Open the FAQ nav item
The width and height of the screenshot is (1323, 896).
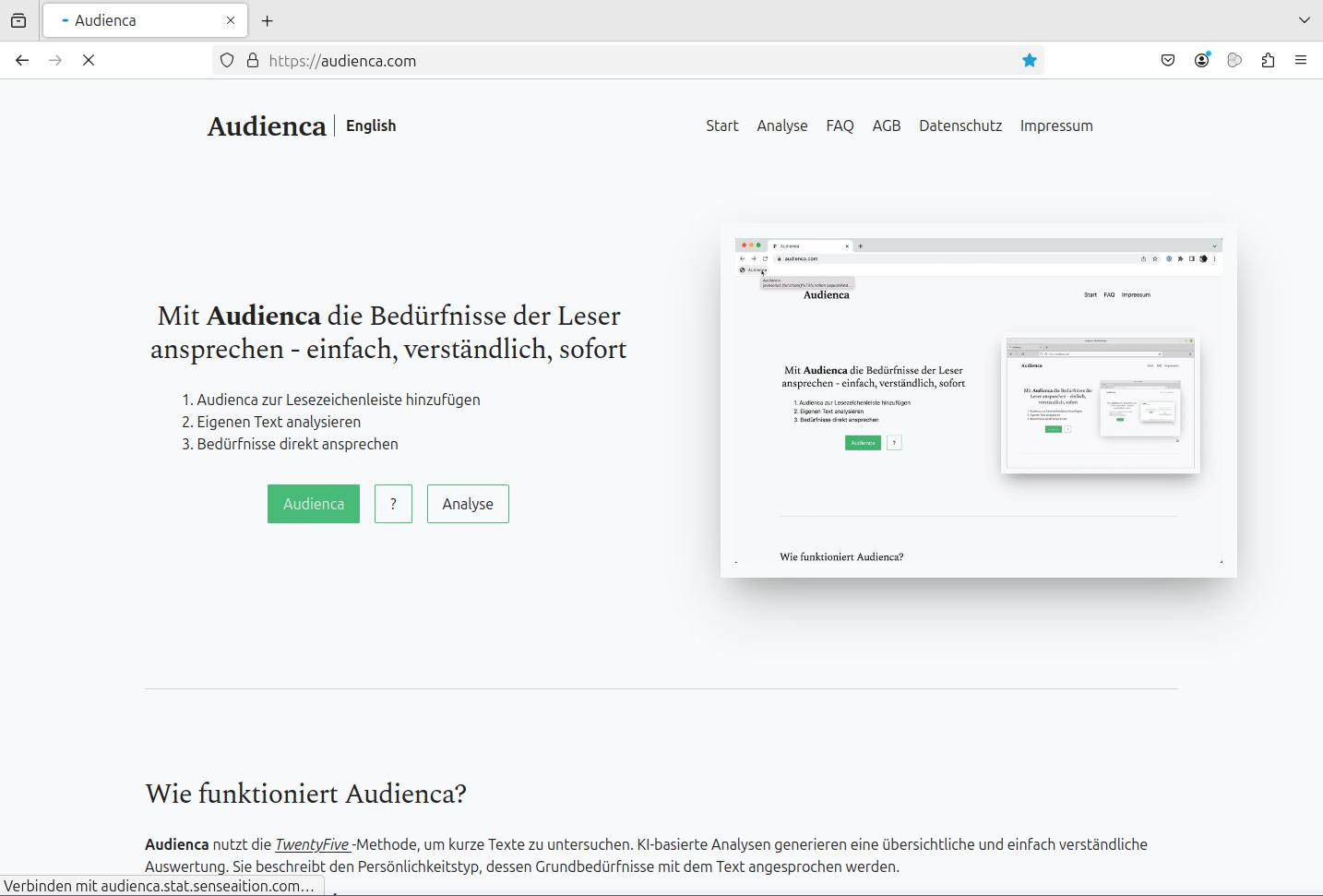(x=840, y=125)
